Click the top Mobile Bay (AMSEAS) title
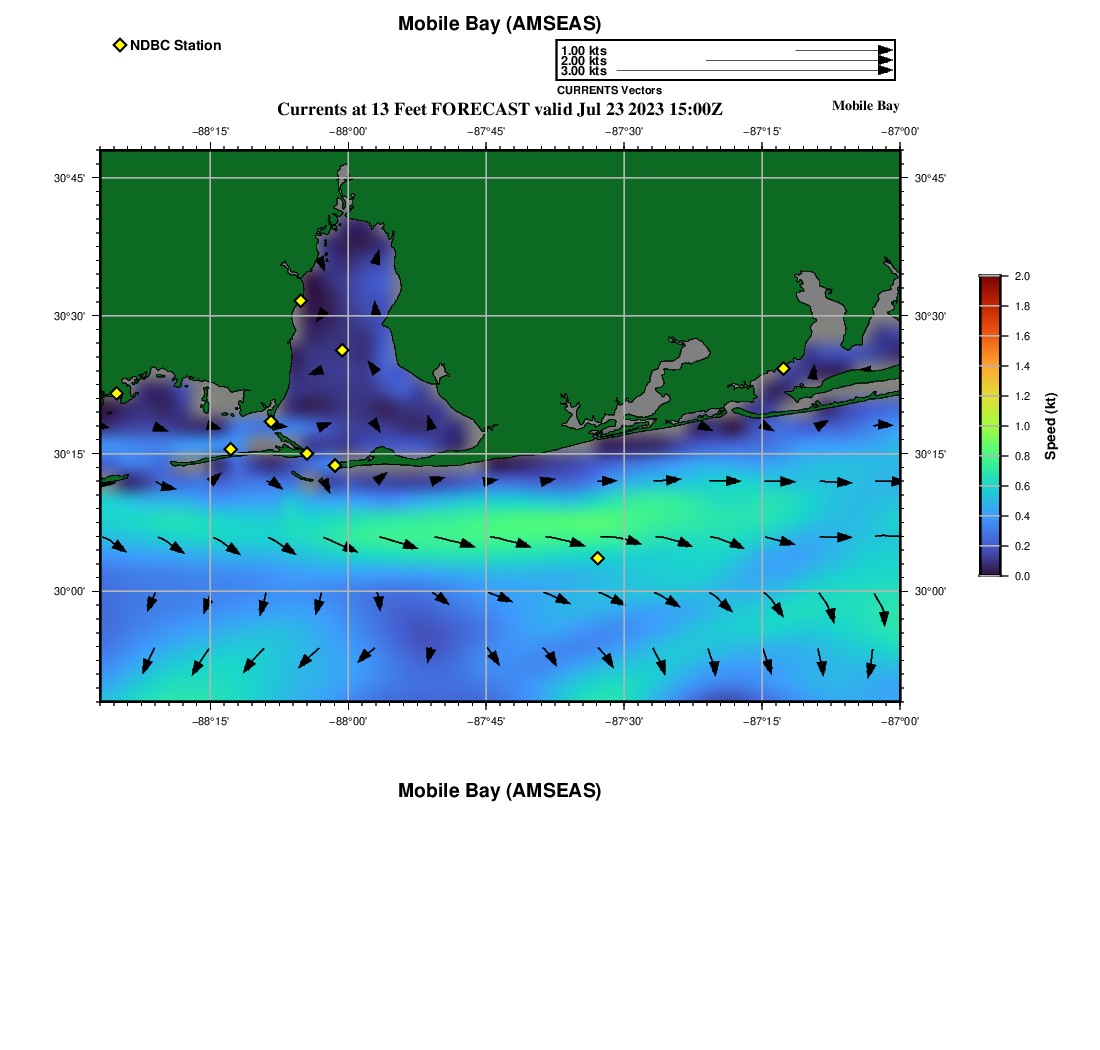Screen dimensions: 1100x1050 tap(499, 24)
